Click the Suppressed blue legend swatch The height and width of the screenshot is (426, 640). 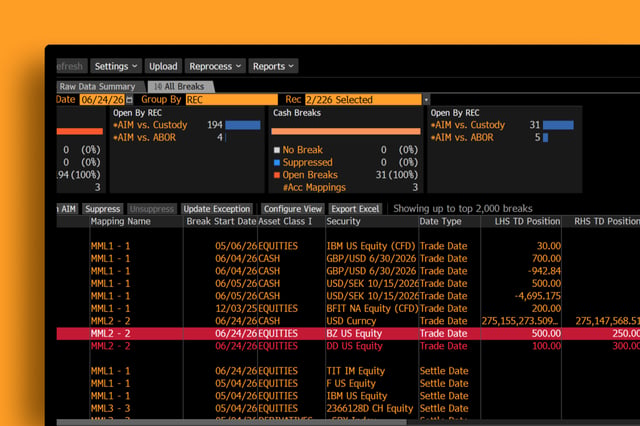click(277, 162)
